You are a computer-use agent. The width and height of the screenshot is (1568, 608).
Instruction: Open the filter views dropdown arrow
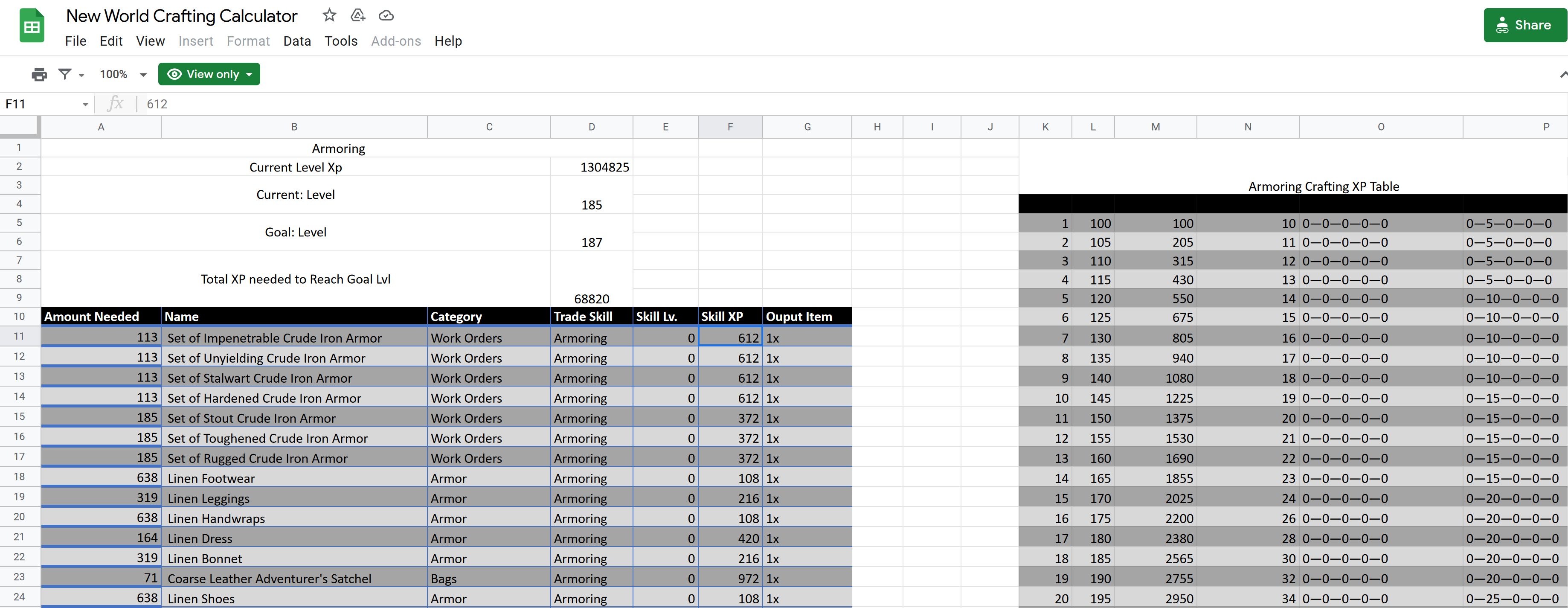click(x=81, y=75)
